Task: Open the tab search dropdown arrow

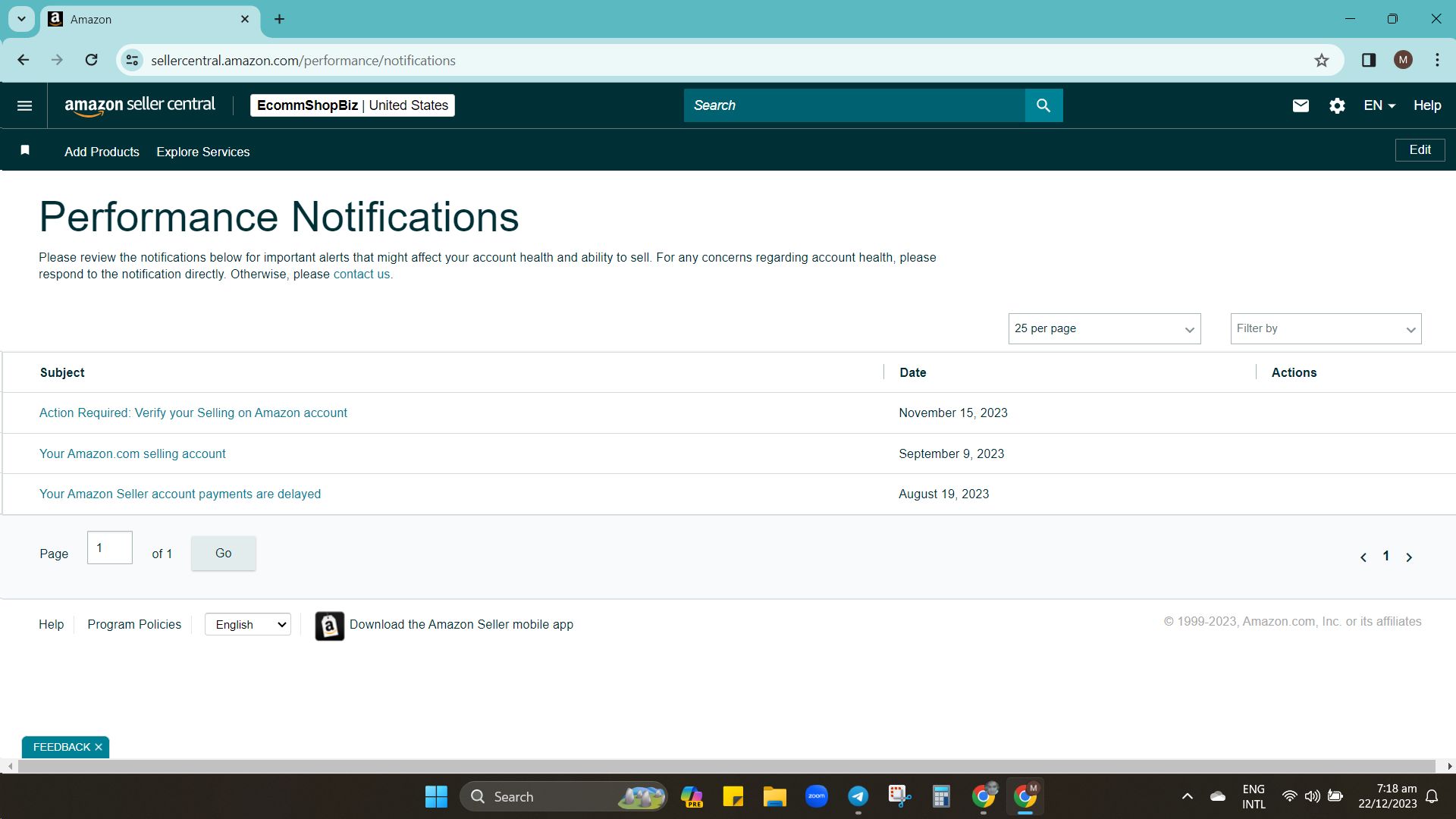Action: 21,19
